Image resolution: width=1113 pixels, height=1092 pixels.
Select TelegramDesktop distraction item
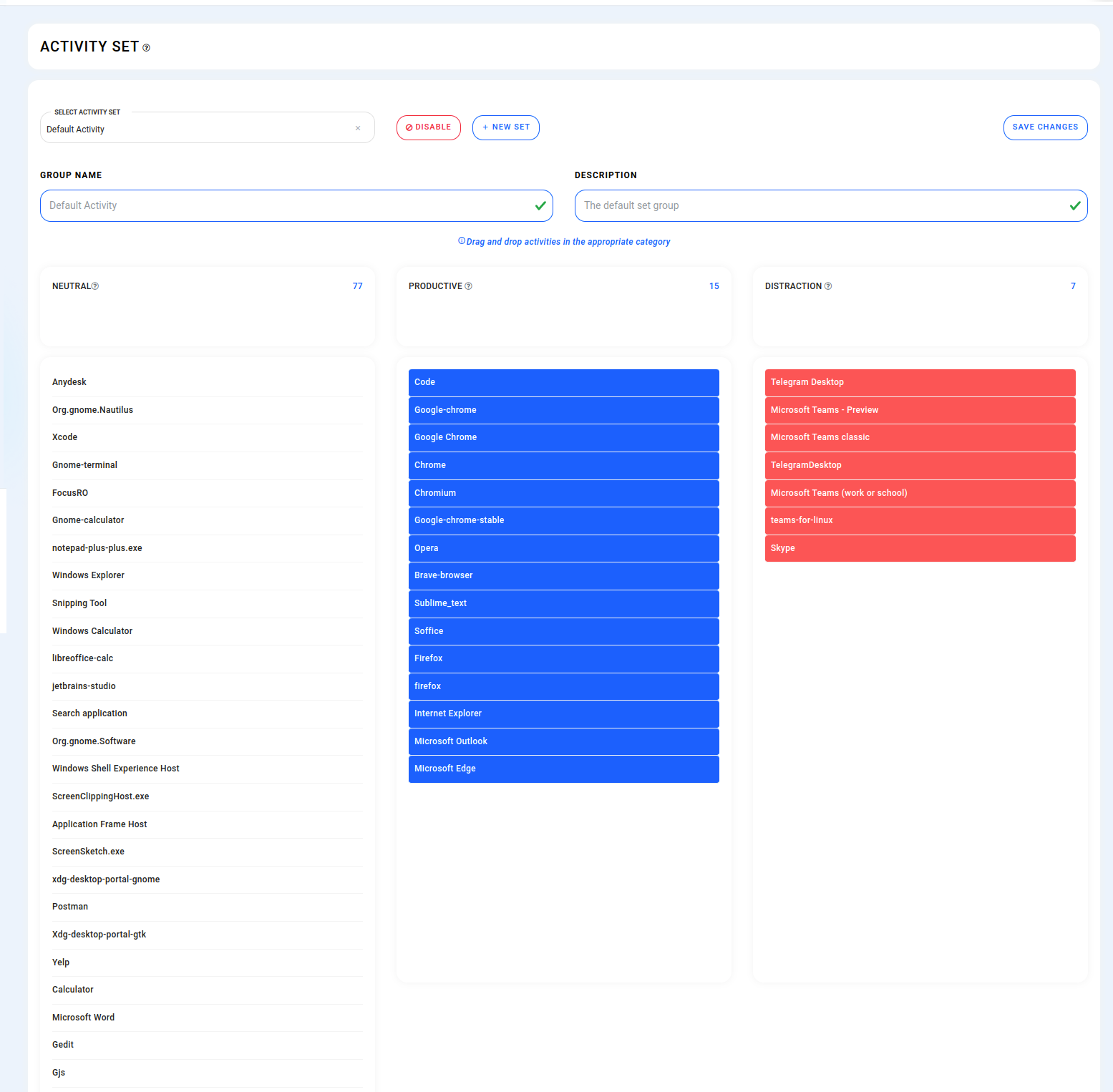click(920, 465)
